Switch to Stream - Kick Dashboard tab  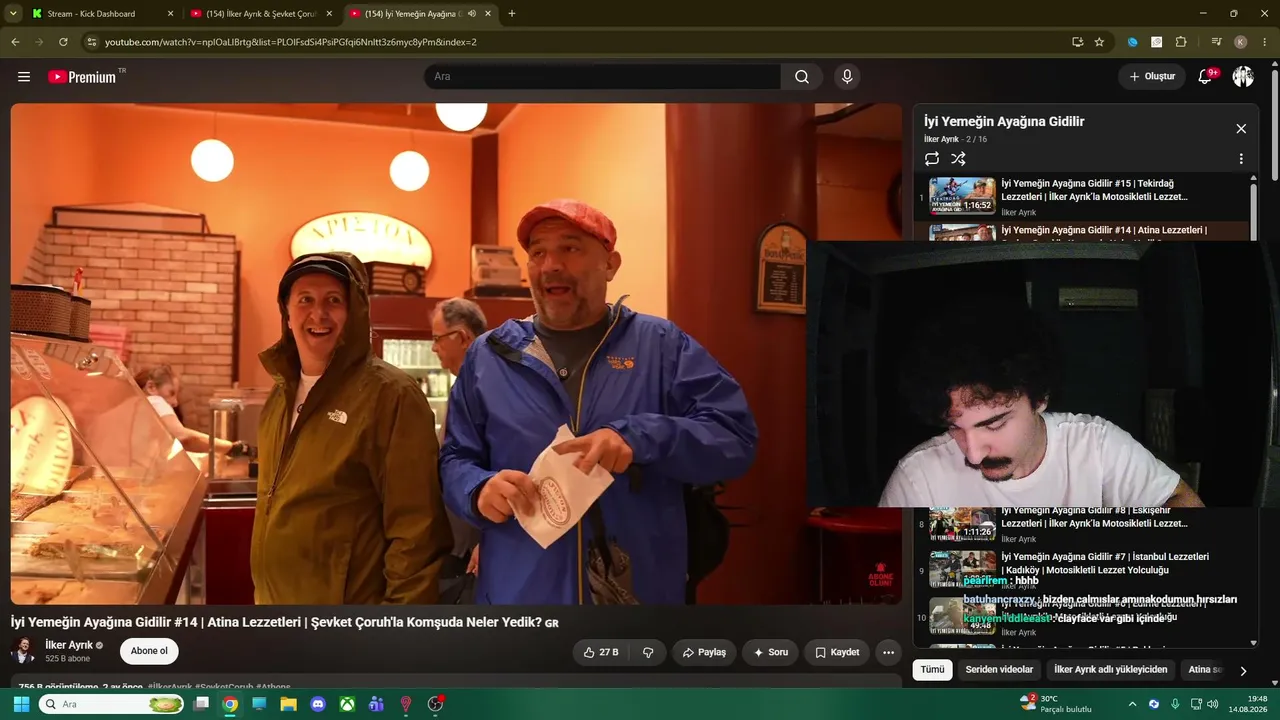pyautogui.click(x=98, y=14)
